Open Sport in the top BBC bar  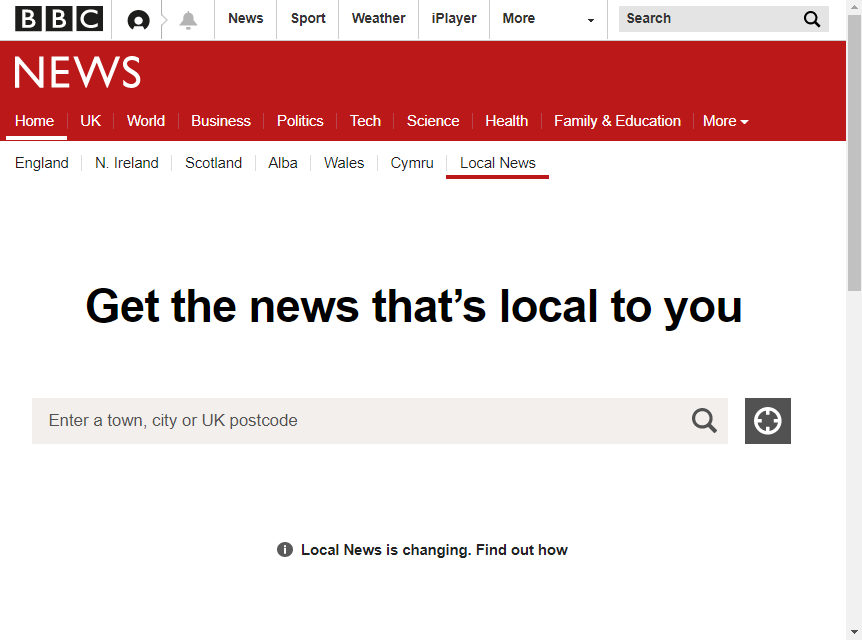pos(308,19)
